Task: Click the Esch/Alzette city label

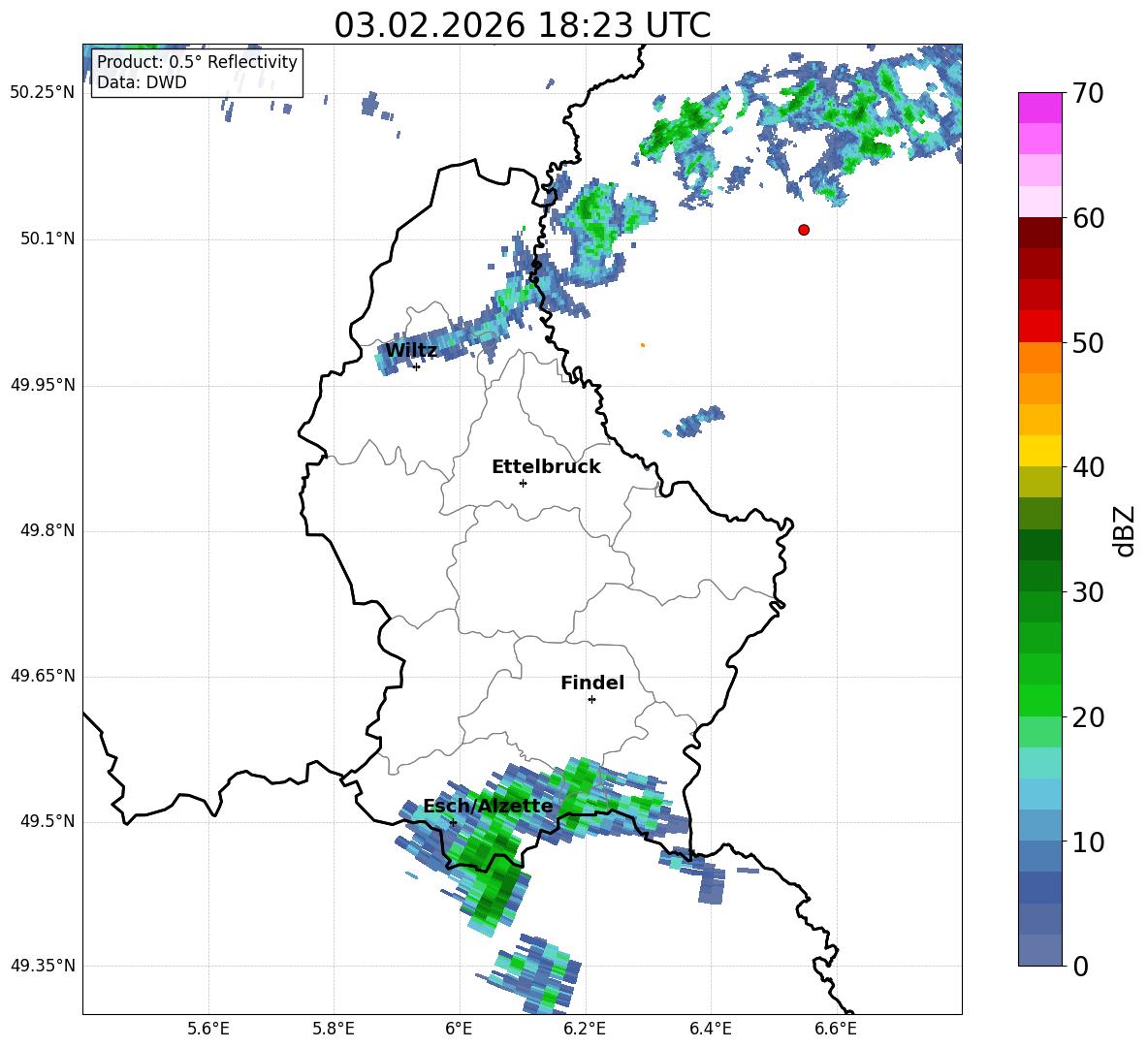Action: pos(488,807)
